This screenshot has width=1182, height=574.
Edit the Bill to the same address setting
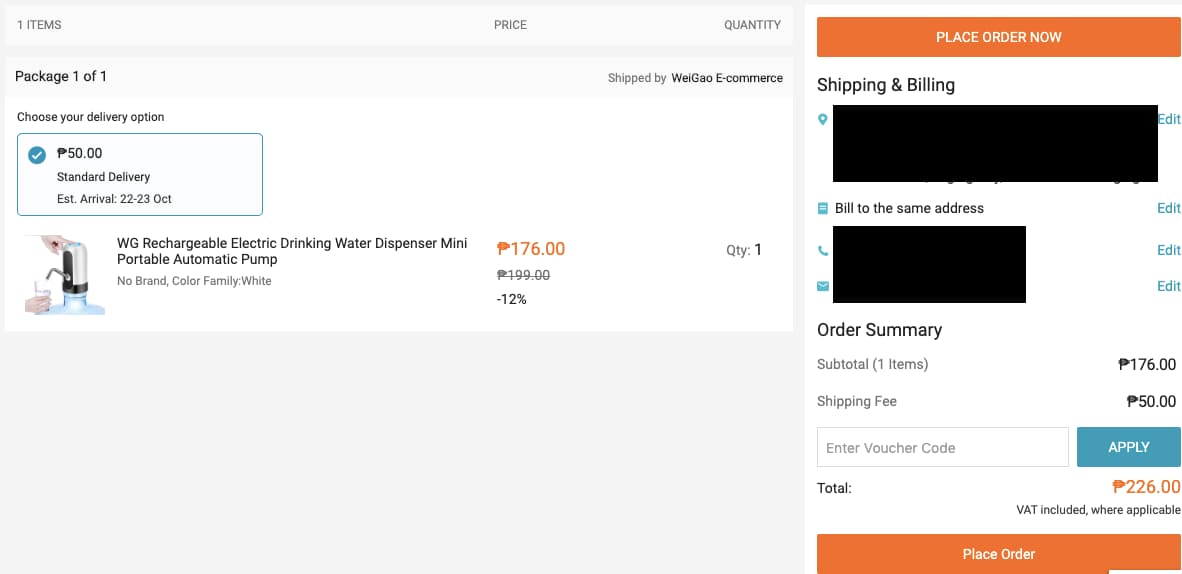(1168, 208)
